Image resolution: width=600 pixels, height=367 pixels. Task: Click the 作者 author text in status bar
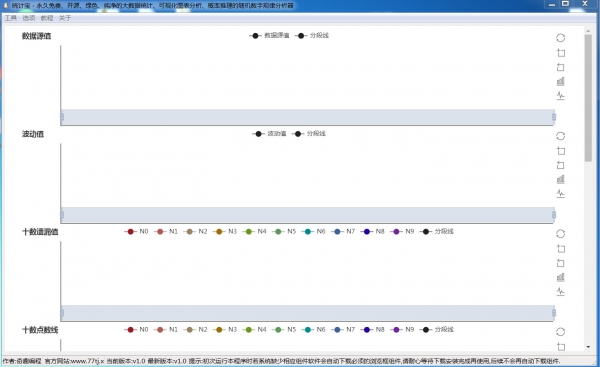pyautogui.click(x=22, y=361)
